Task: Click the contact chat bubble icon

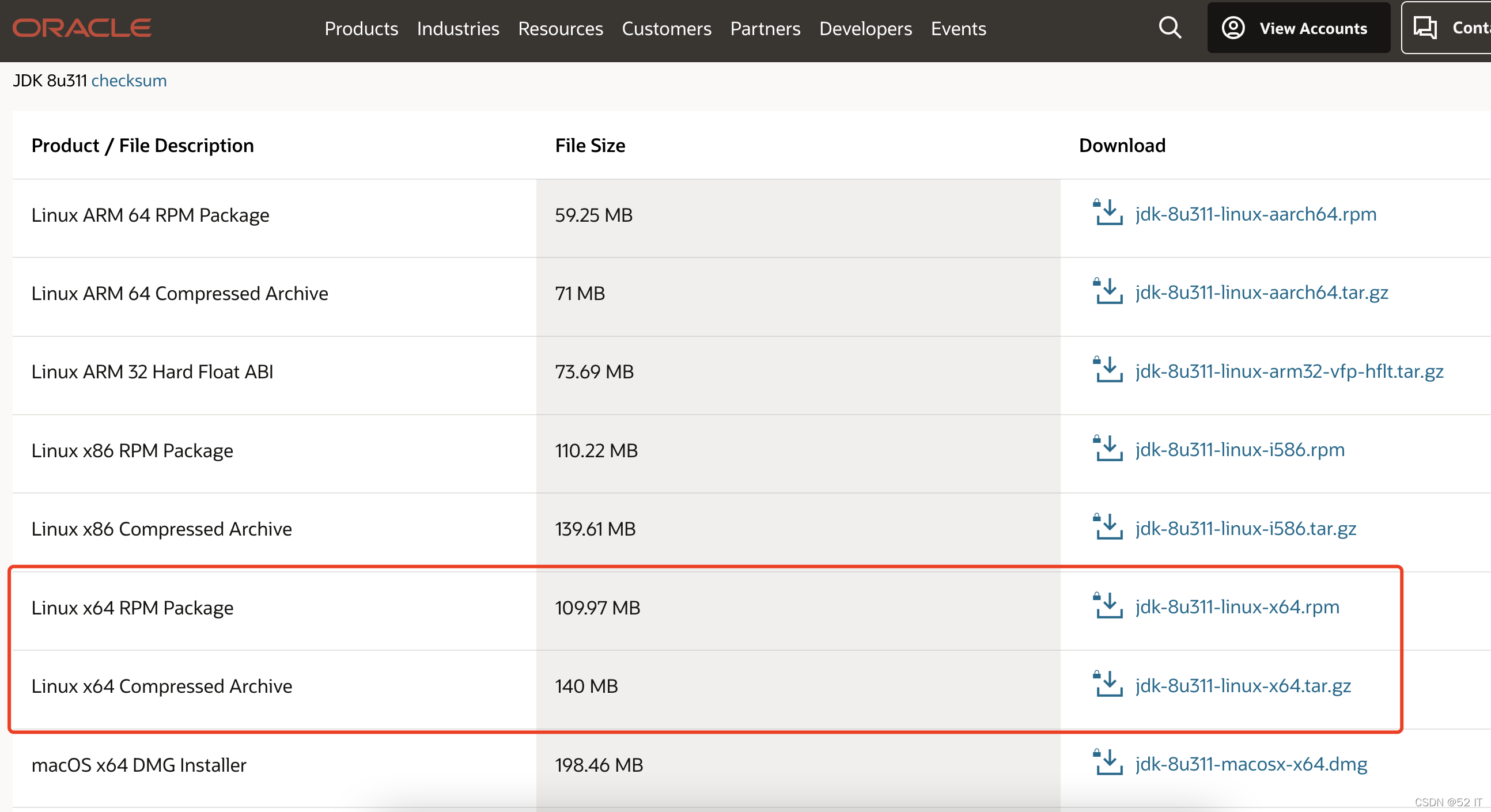Action: [x=1425, y=28]
